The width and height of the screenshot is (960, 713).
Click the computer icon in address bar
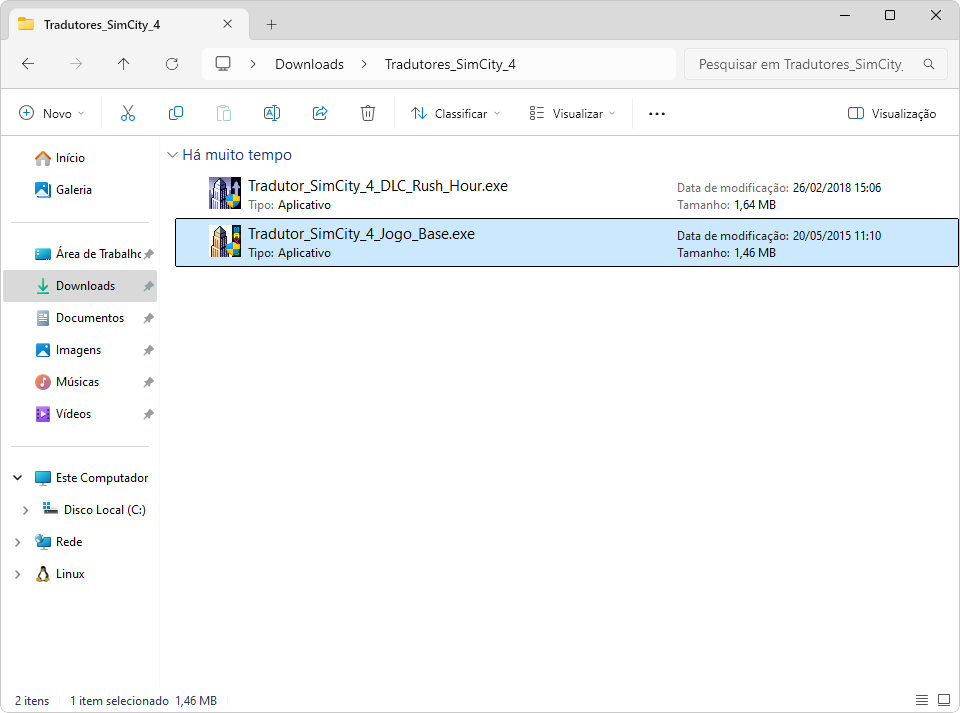(223, 64)
